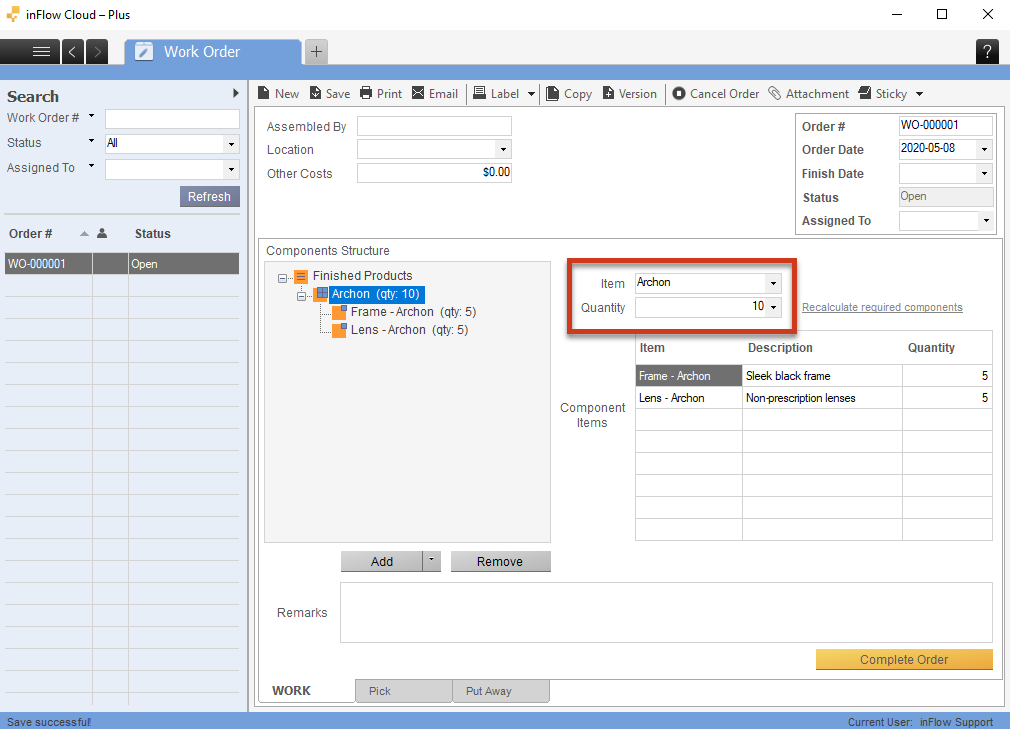
Task: Click the Sticky note button
Action: tap(882, 93)
